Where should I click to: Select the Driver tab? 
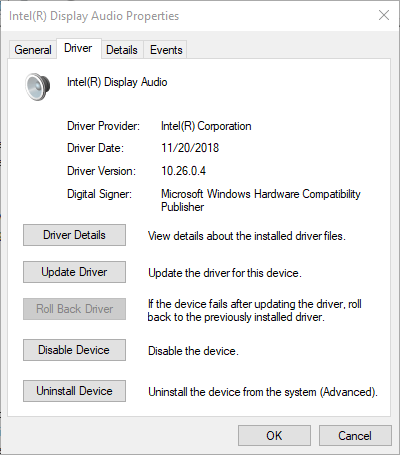click(78, 48)
